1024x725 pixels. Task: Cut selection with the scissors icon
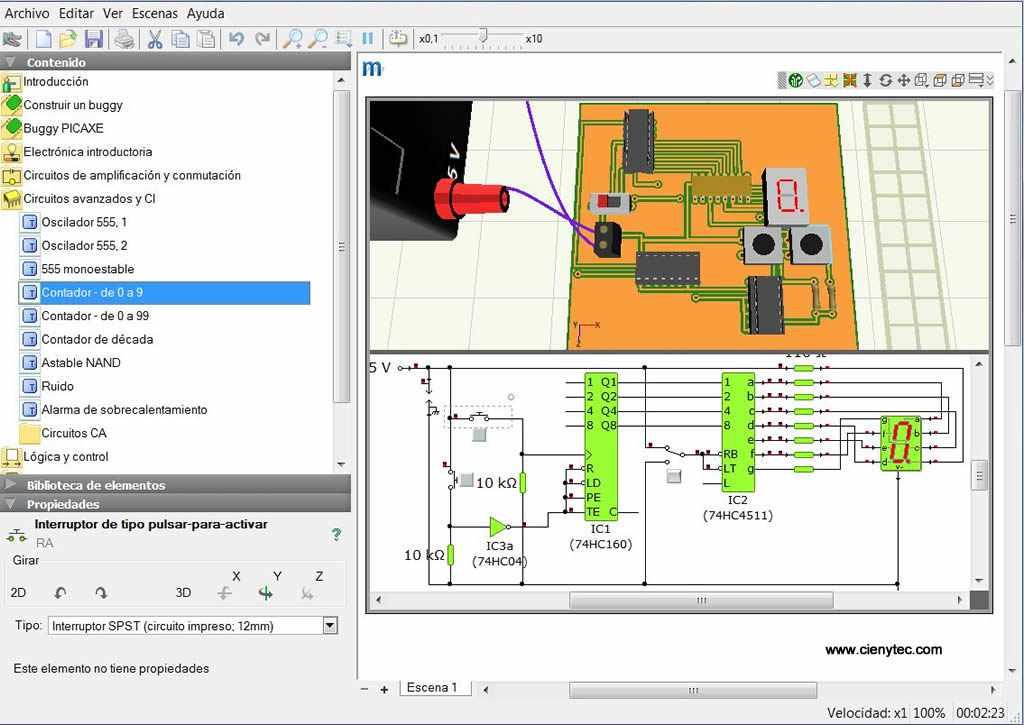click(155, 39)
